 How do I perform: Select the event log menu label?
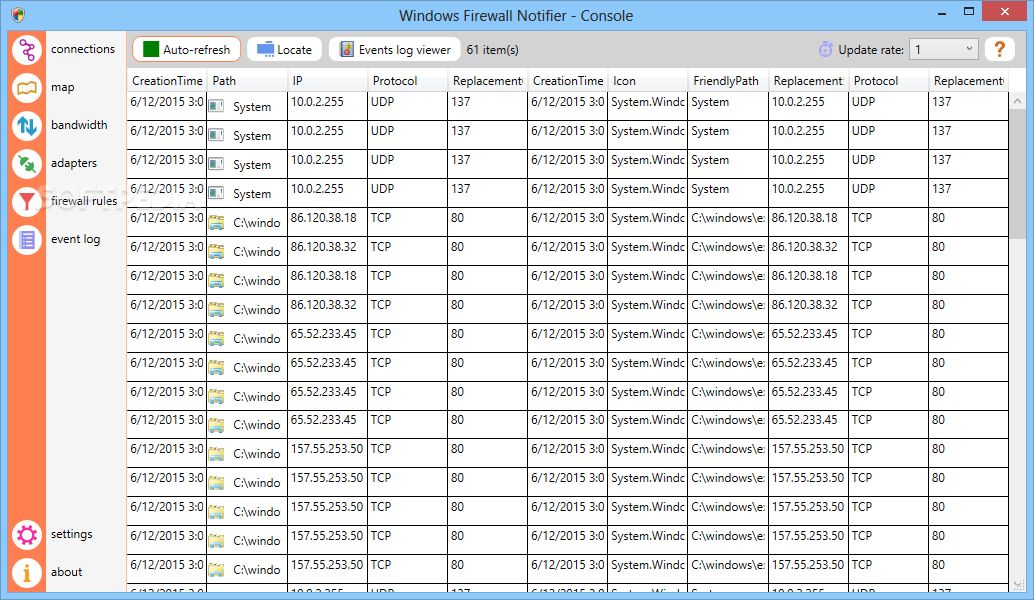76,239
